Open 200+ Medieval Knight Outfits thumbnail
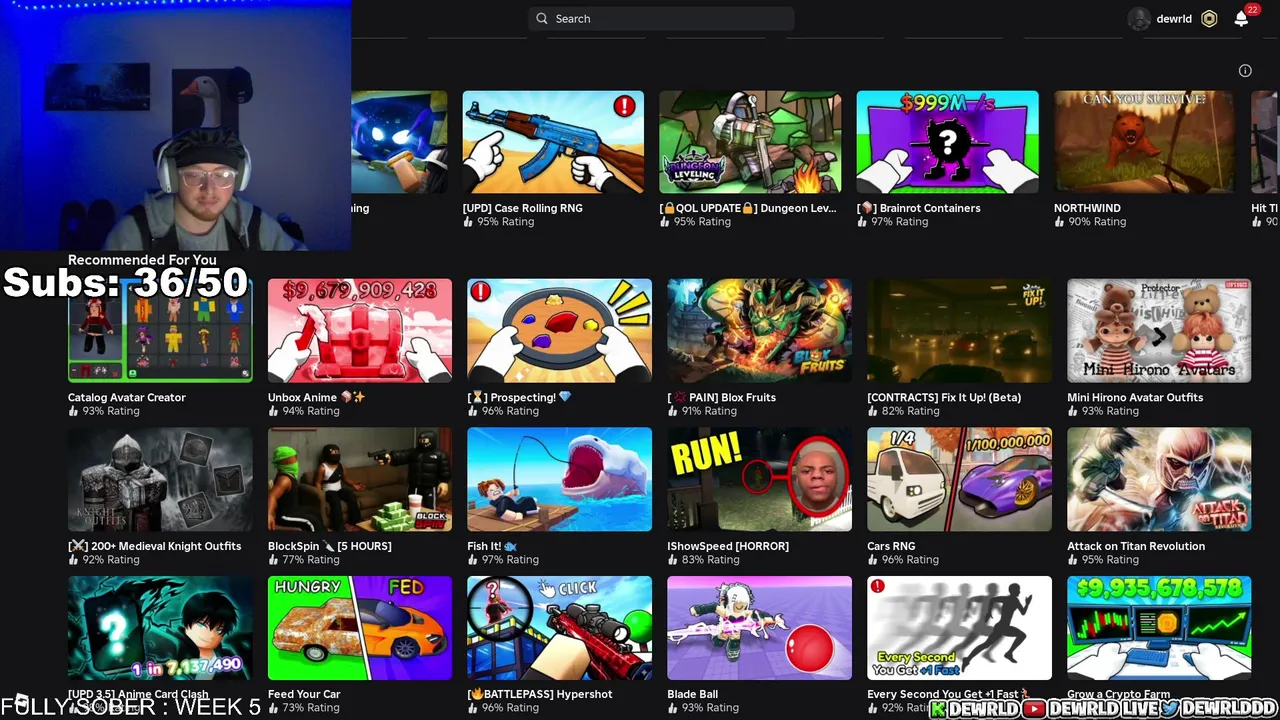1280x720 pixels. click(160, 480)
